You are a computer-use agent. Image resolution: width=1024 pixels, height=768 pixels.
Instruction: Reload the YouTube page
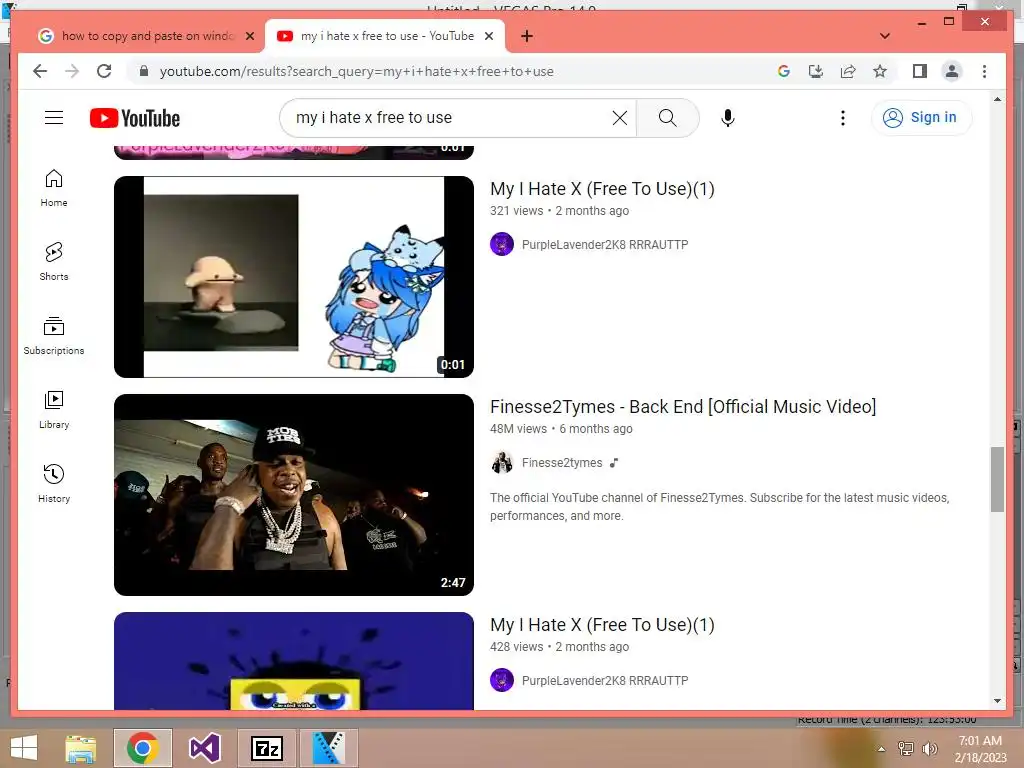pyautogui.click(x=104, y=71)
